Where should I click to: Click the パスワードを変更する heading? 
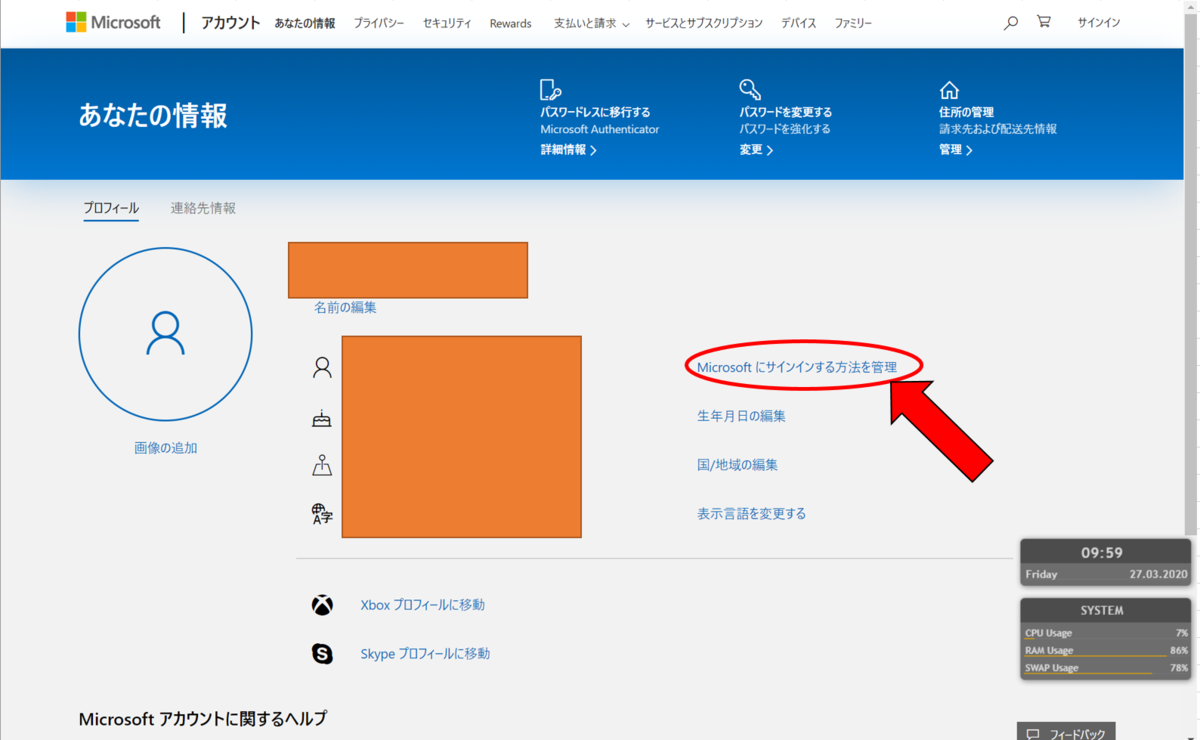coord(786,112)
